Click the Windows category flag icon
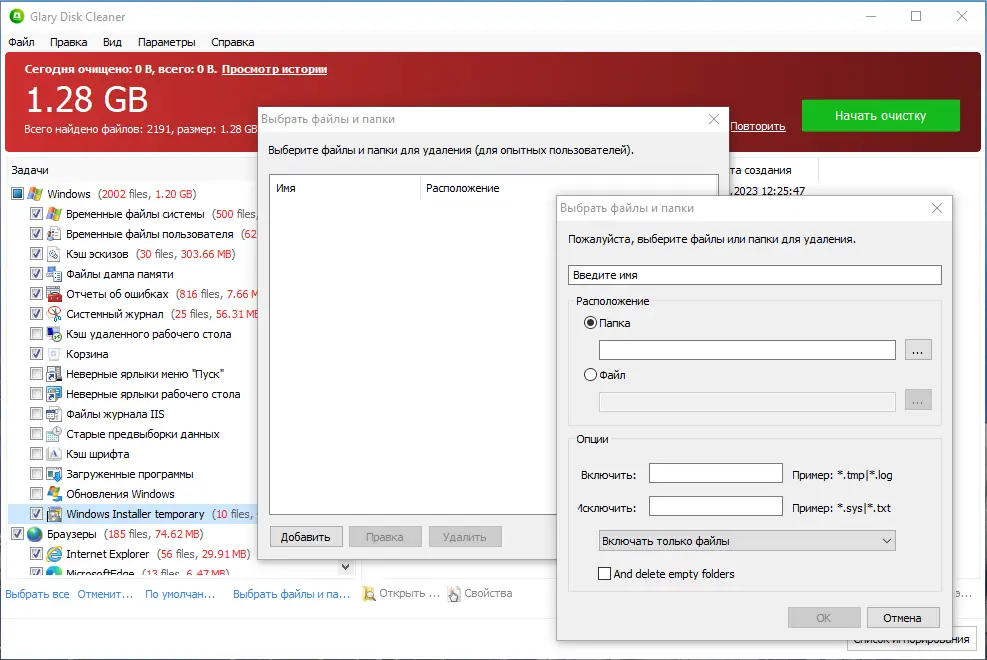This screenshot has width=987, height=660. [35, 194]
